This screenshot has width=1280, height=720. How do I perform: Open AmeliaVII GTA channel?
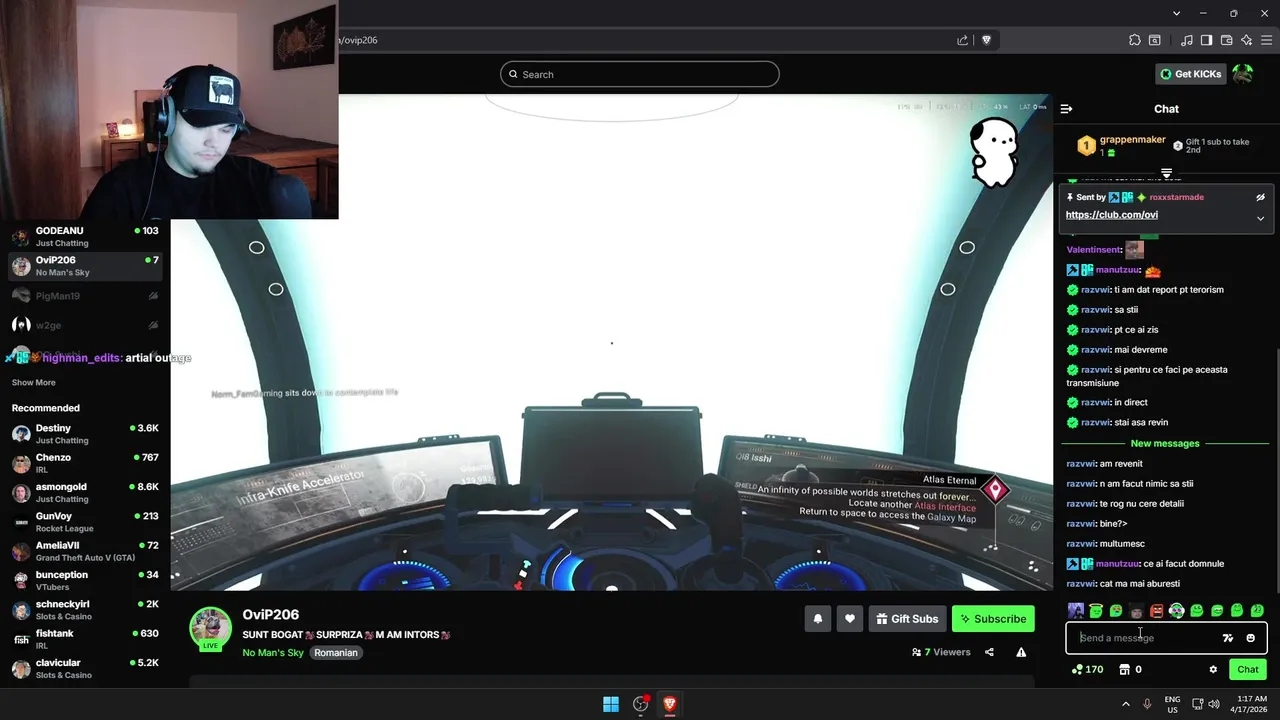(x=85, y=551)
